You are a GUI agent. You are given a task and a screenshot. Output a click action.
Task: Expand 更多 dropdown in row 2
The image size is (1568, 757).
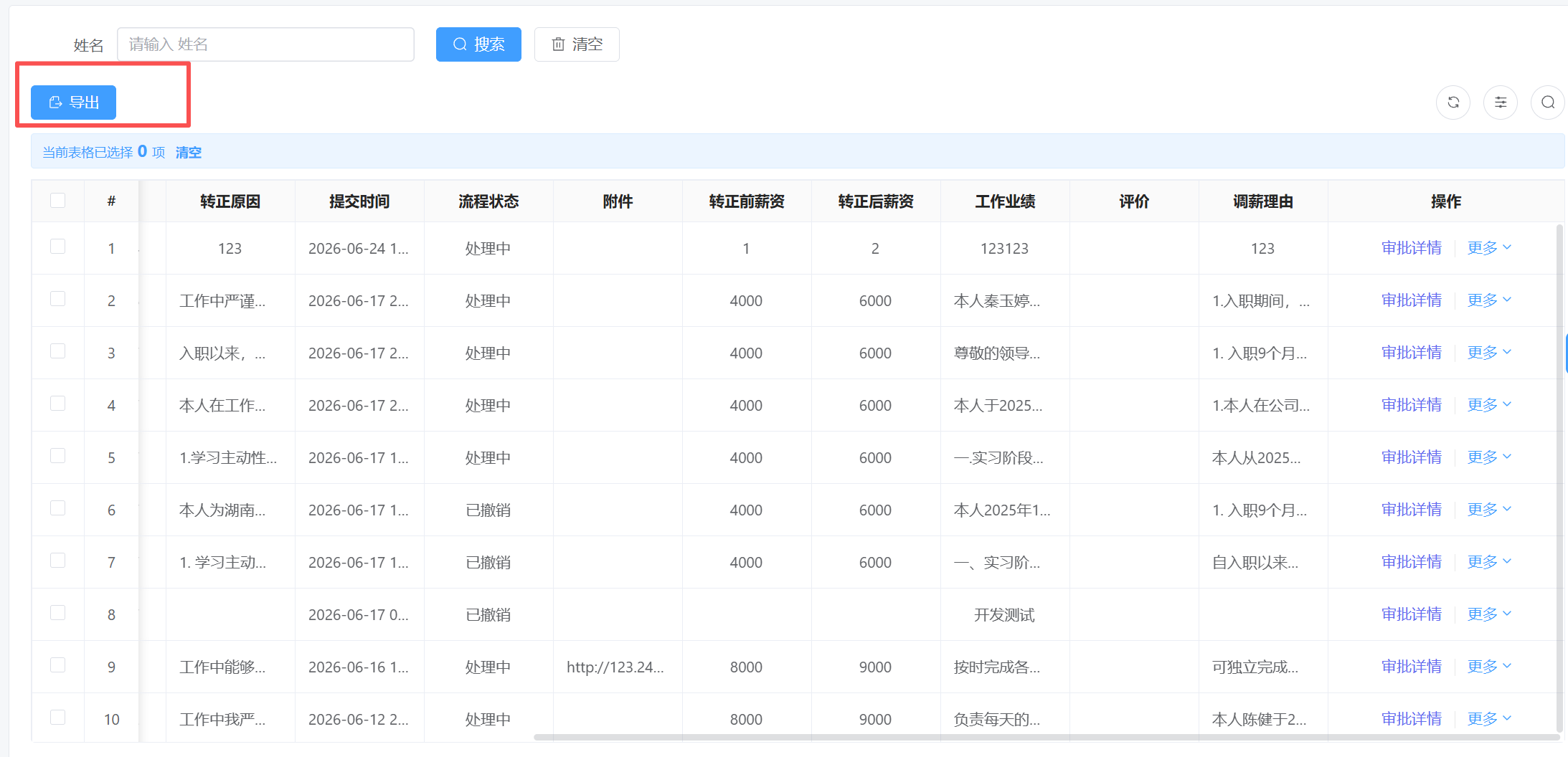[1489, 300]
